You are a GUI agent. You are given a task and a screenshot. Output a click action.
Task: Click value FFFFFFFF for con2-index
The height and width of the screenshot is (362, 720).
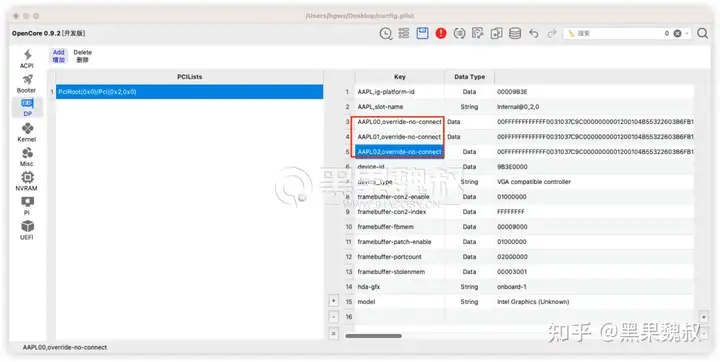tap(511, 212)
